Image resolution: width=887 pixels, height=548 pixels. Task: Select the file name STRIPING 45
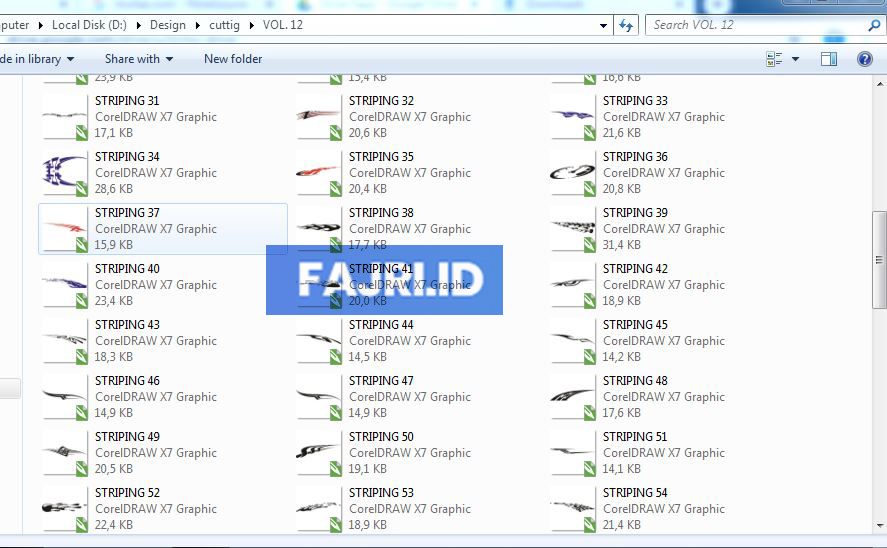(635, 325)
